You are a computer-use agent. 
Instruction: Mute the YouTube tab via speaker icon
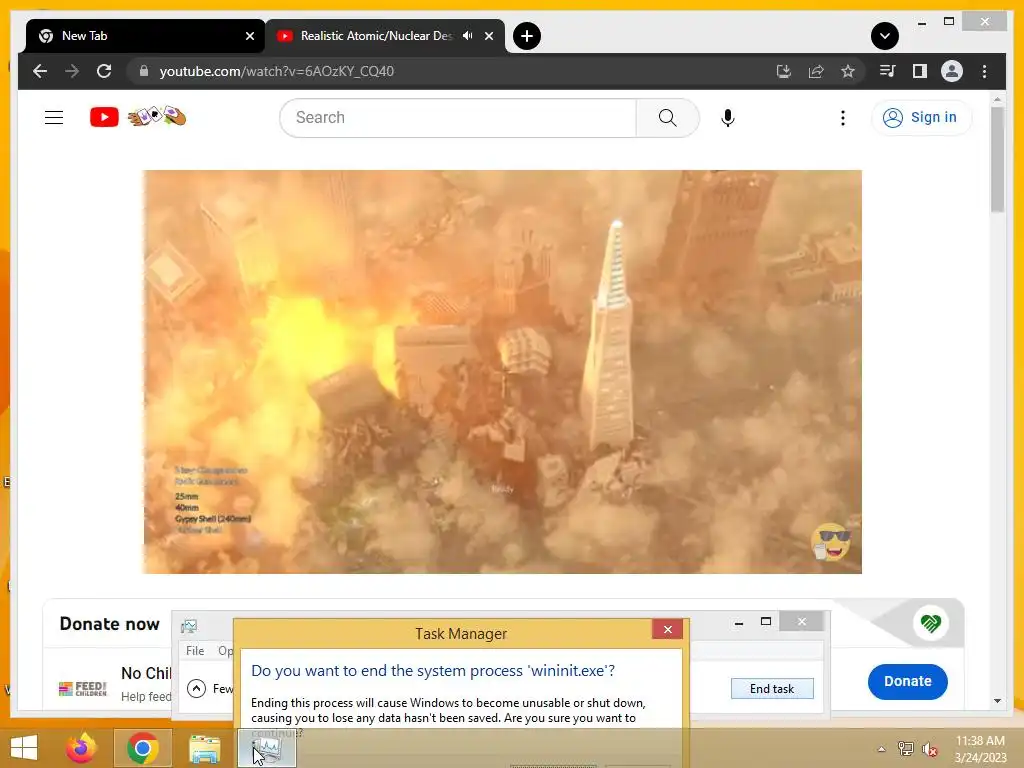coord(468,36)
